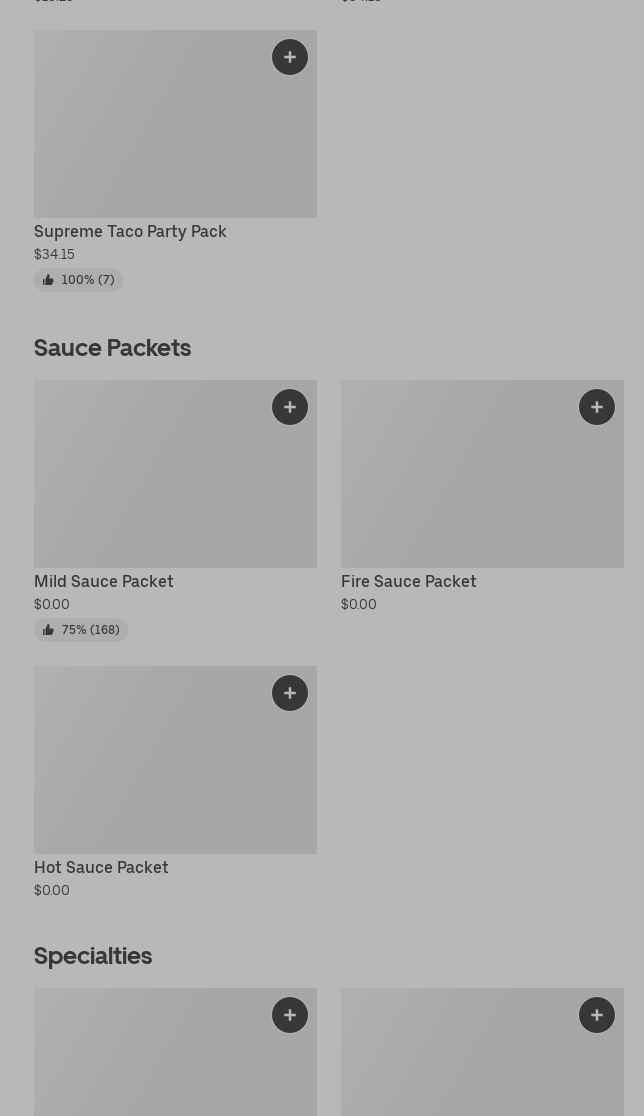Image resolution: width=644 pixels, height=1116 pixels.
Task: View the 75% (168) rating badge
Action: 82,630
